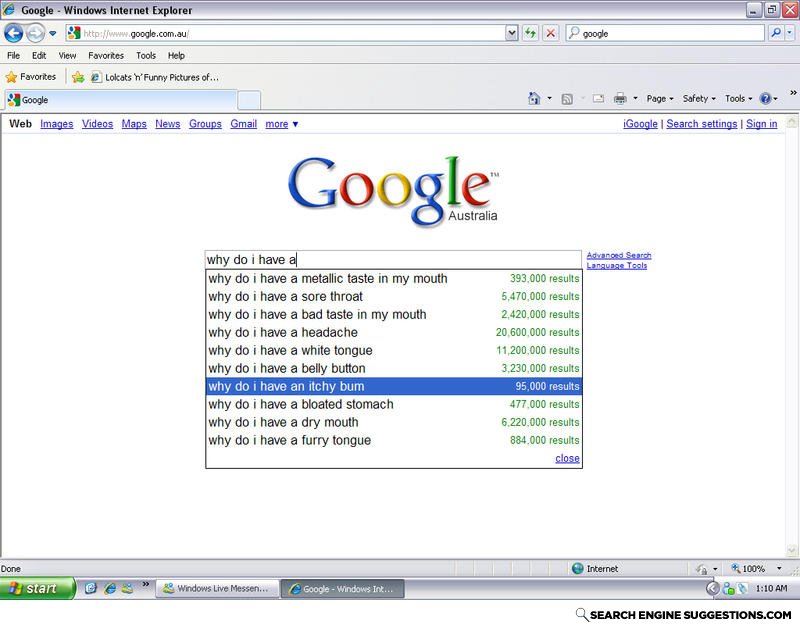800x626 pixels.
Task: Select suggestion 'why do i have a bloated stomach'
Action: tap(394, 405)
